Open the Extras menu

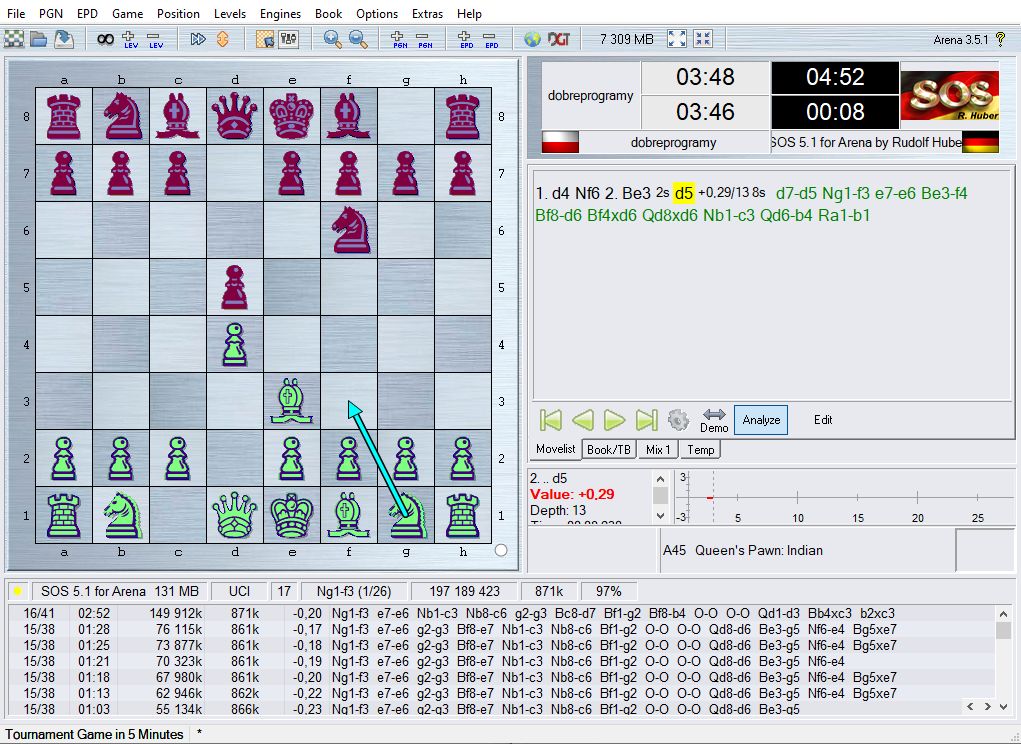coord(427,14)
